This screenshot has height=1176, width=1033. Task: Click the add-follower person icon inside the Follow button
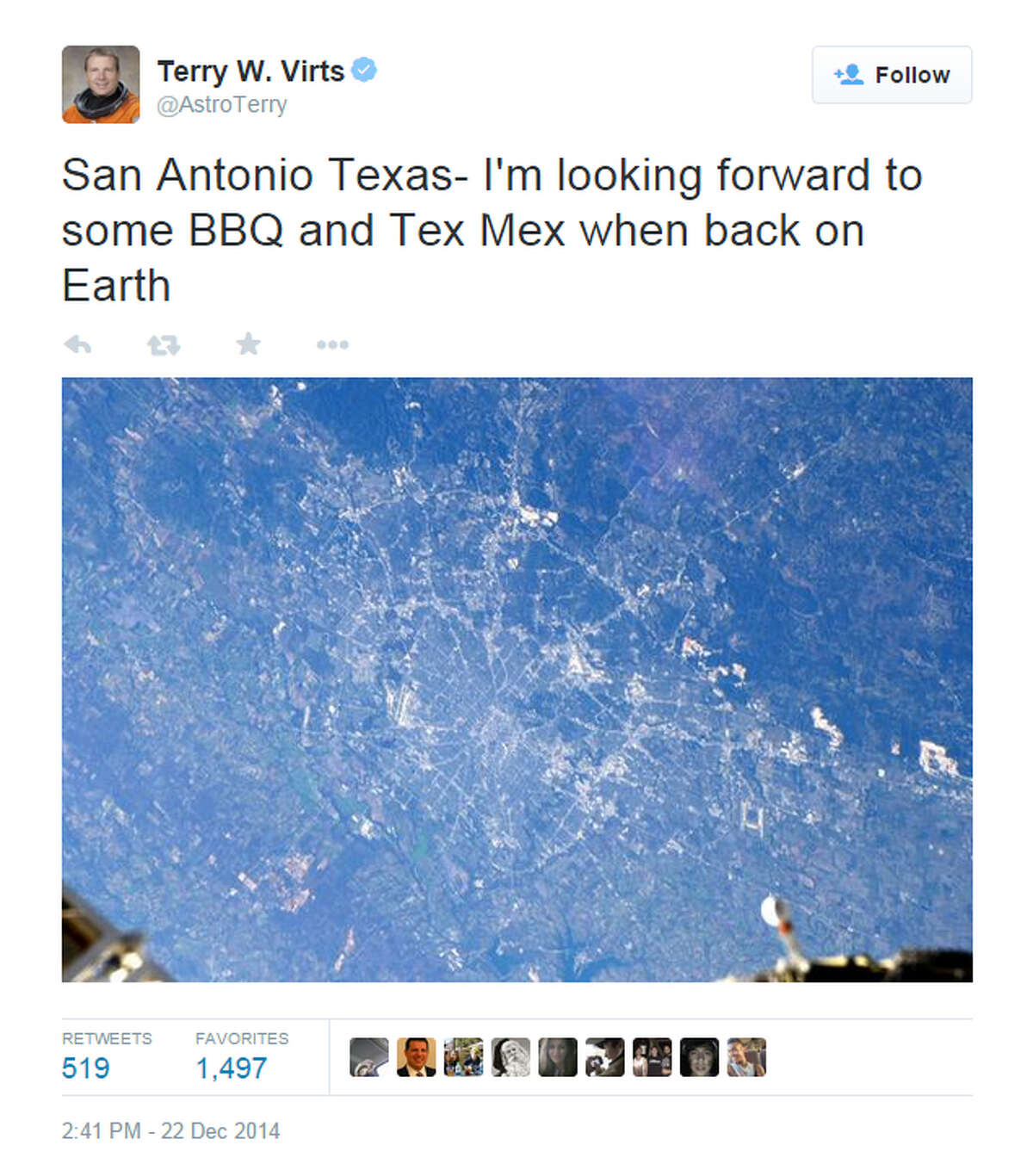[x=851, y=75]
